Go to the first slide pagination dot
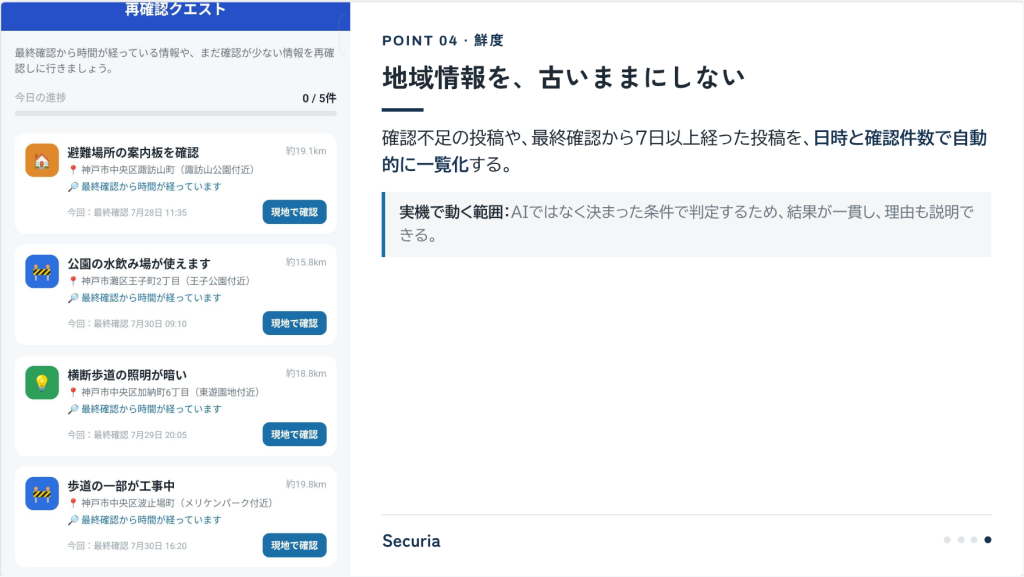Screen dimensions: 1024x577 click(947, 540)
